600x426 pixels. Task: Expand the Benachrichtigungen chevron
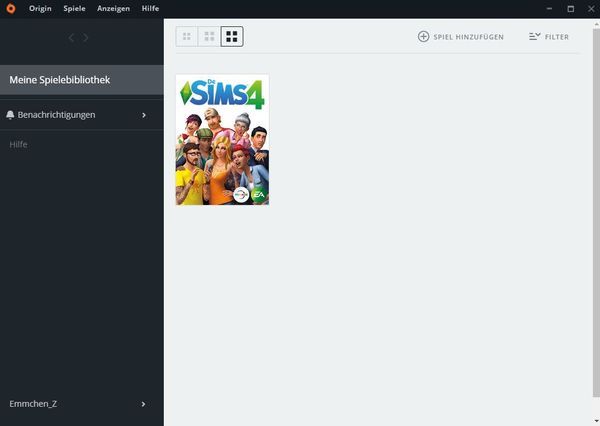coord(144,115)
